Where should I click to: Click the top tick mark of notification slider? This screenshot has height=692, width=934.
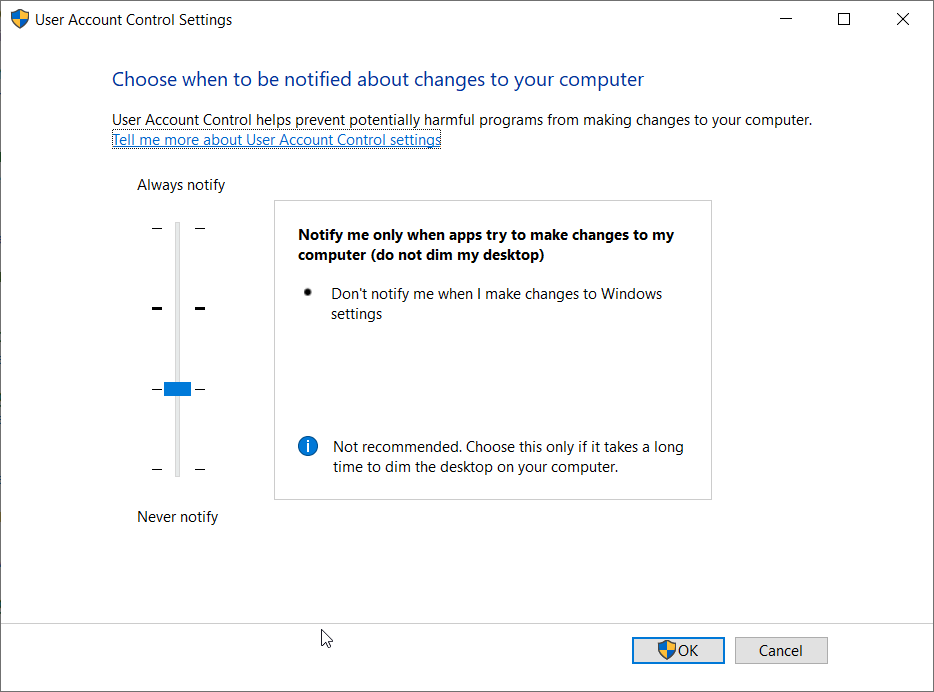178,228
